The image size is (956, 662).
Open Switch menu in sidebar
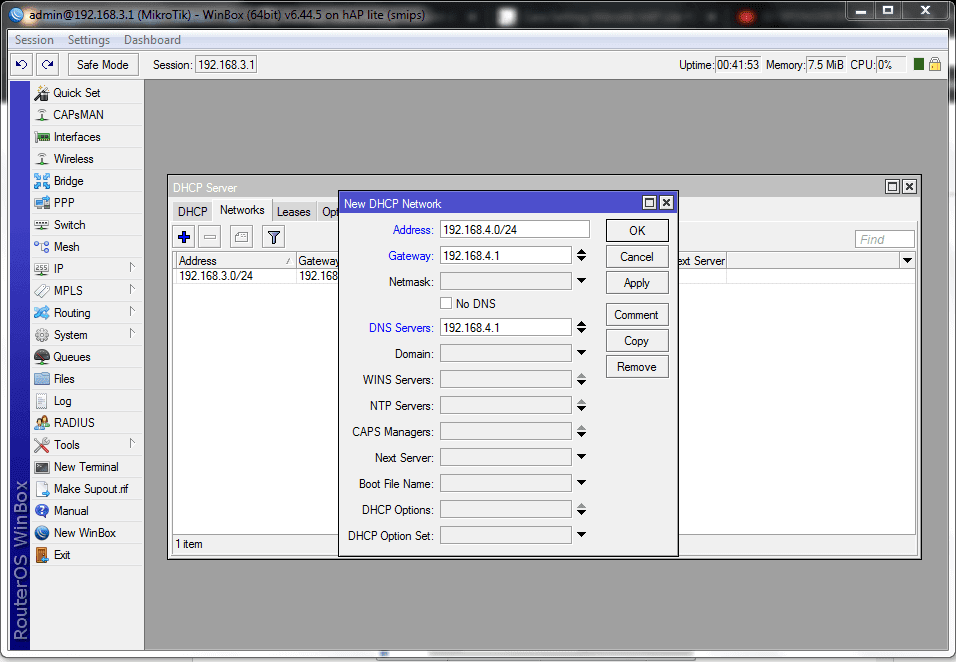tap(87, 224)
